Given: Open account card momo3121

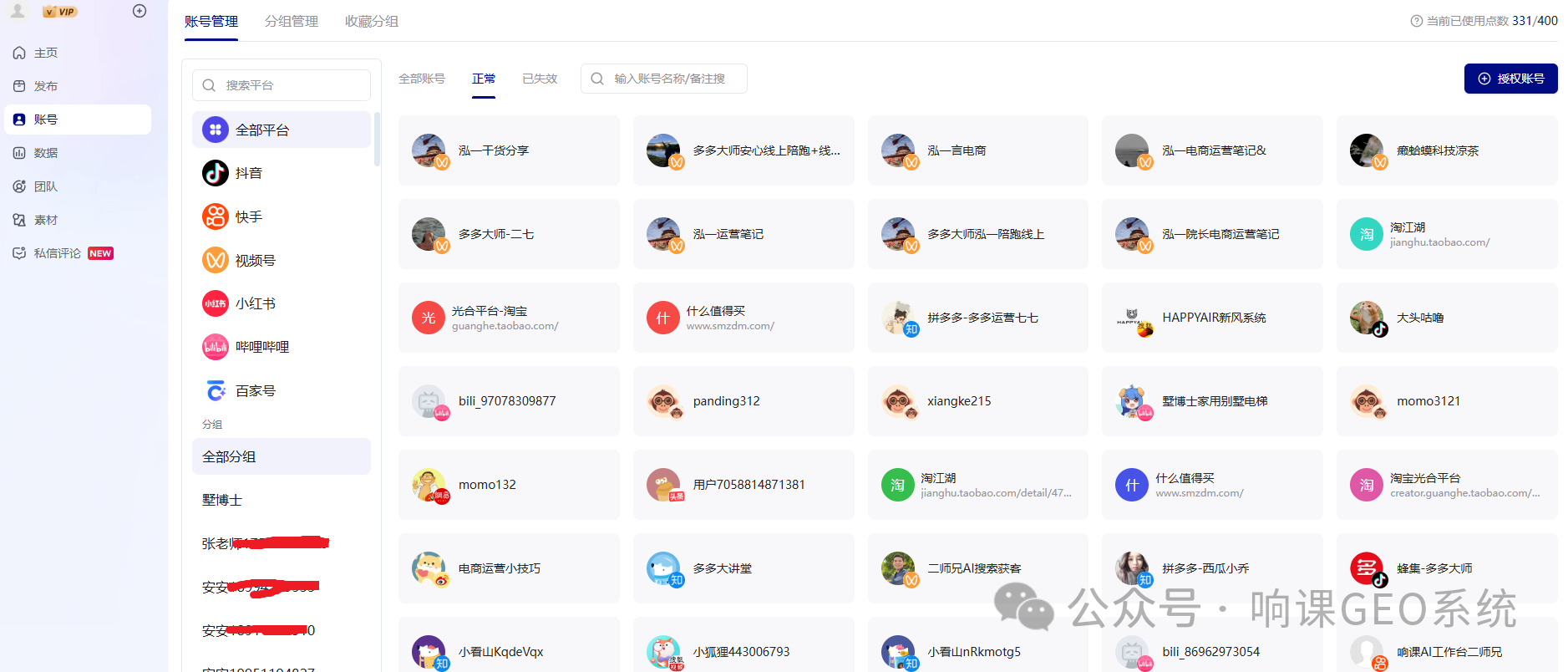Looking at the screenshot, I should pos(1447,401).
